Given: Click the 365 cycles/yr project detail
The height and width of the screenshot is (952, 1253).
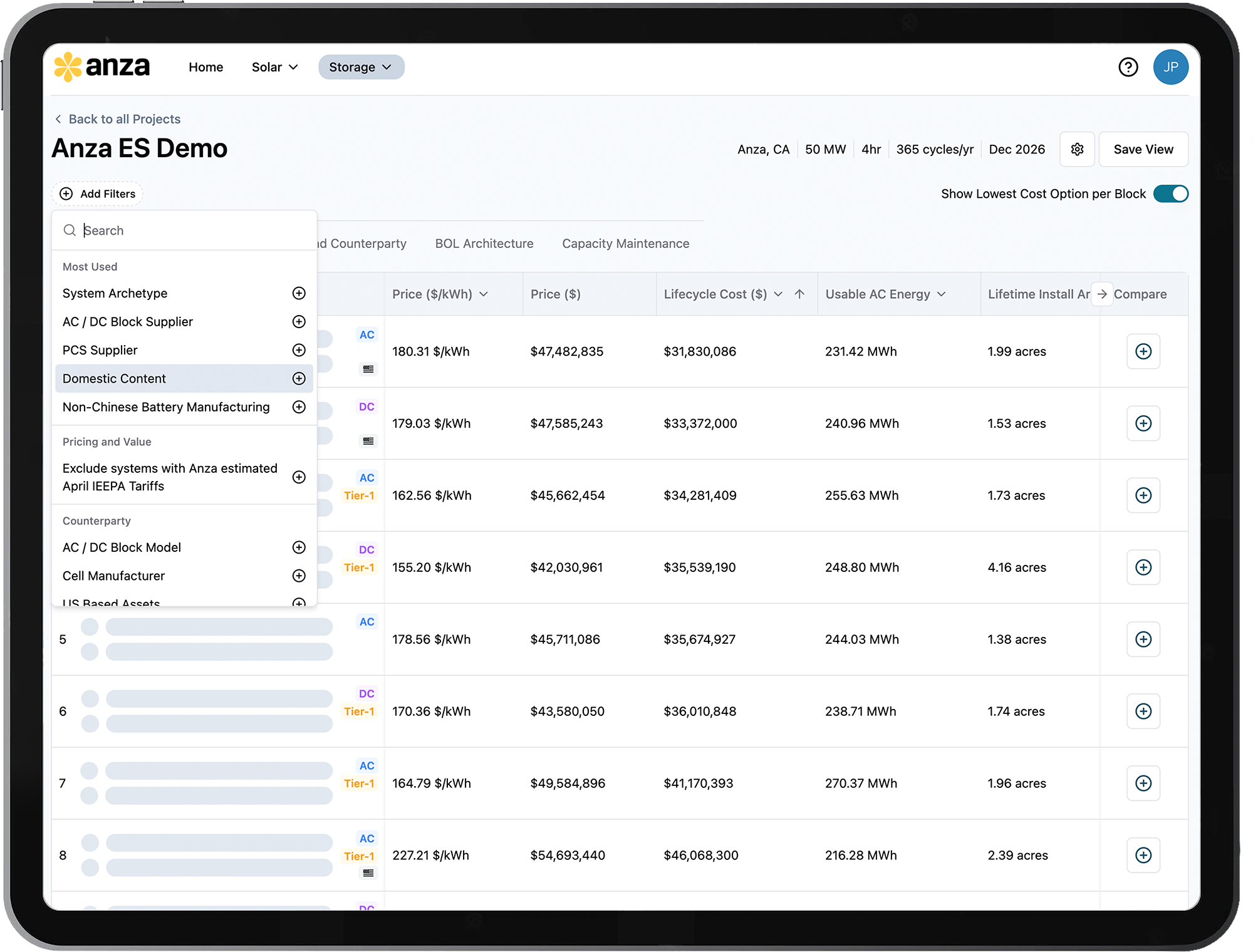Looking at the screenshot, I should (935, 149).
